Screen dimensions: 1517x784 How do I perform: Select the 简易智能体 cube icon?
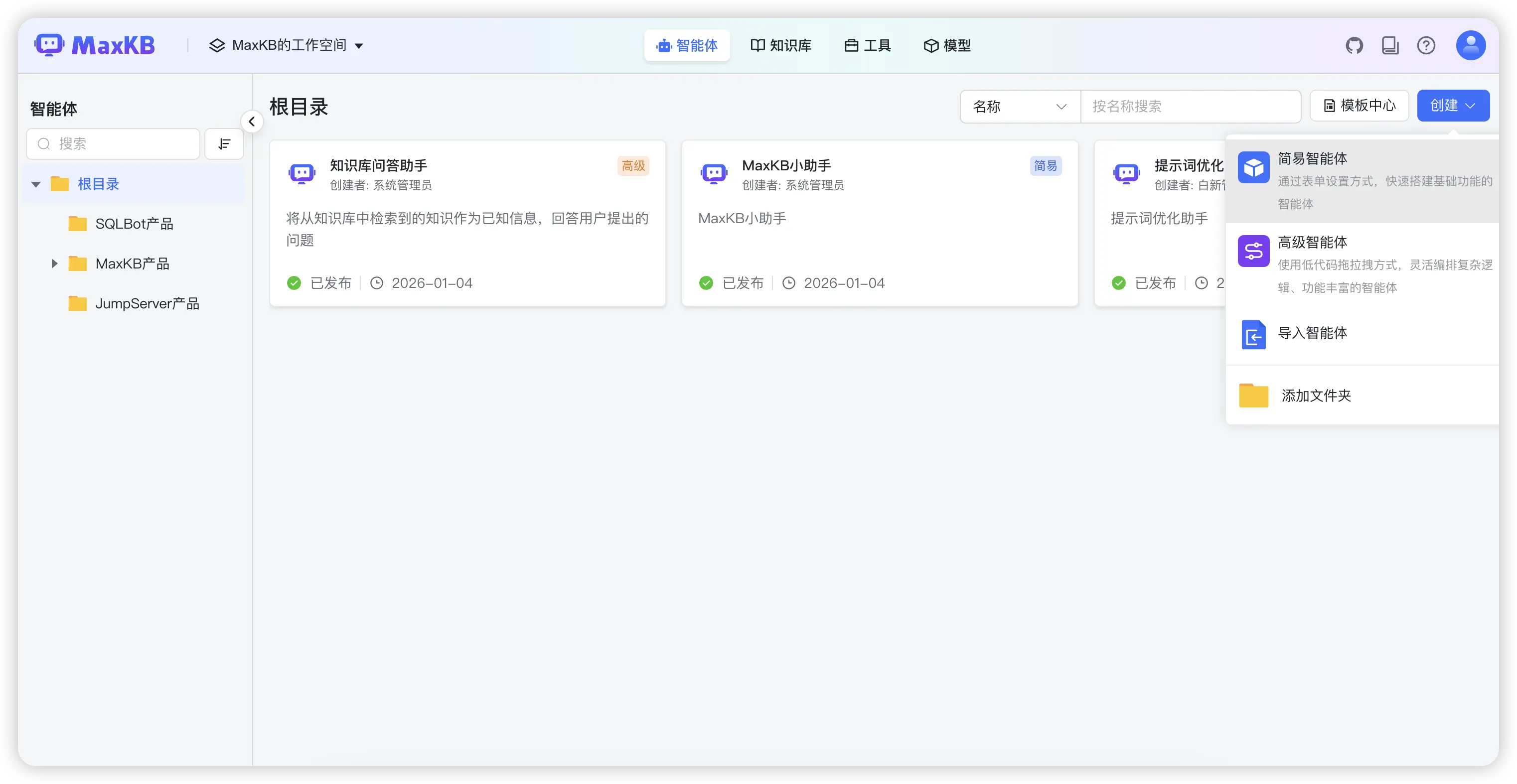[1254, 167]
